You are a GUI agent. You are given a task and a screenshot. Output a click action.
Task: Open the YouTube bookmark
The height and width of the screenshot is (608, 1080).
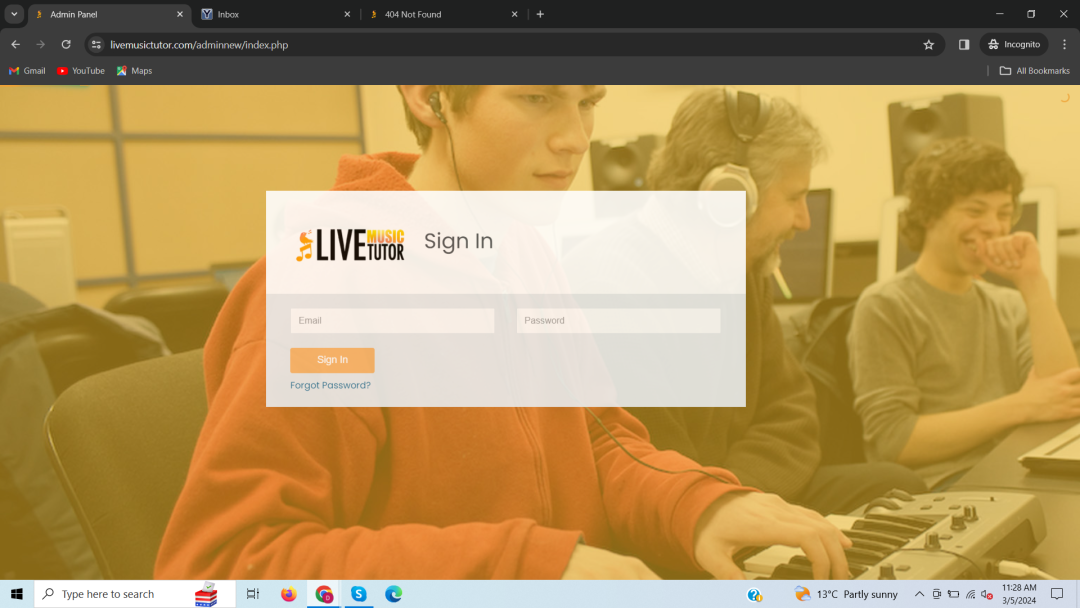pyautogui.click(x=81, y=71)
